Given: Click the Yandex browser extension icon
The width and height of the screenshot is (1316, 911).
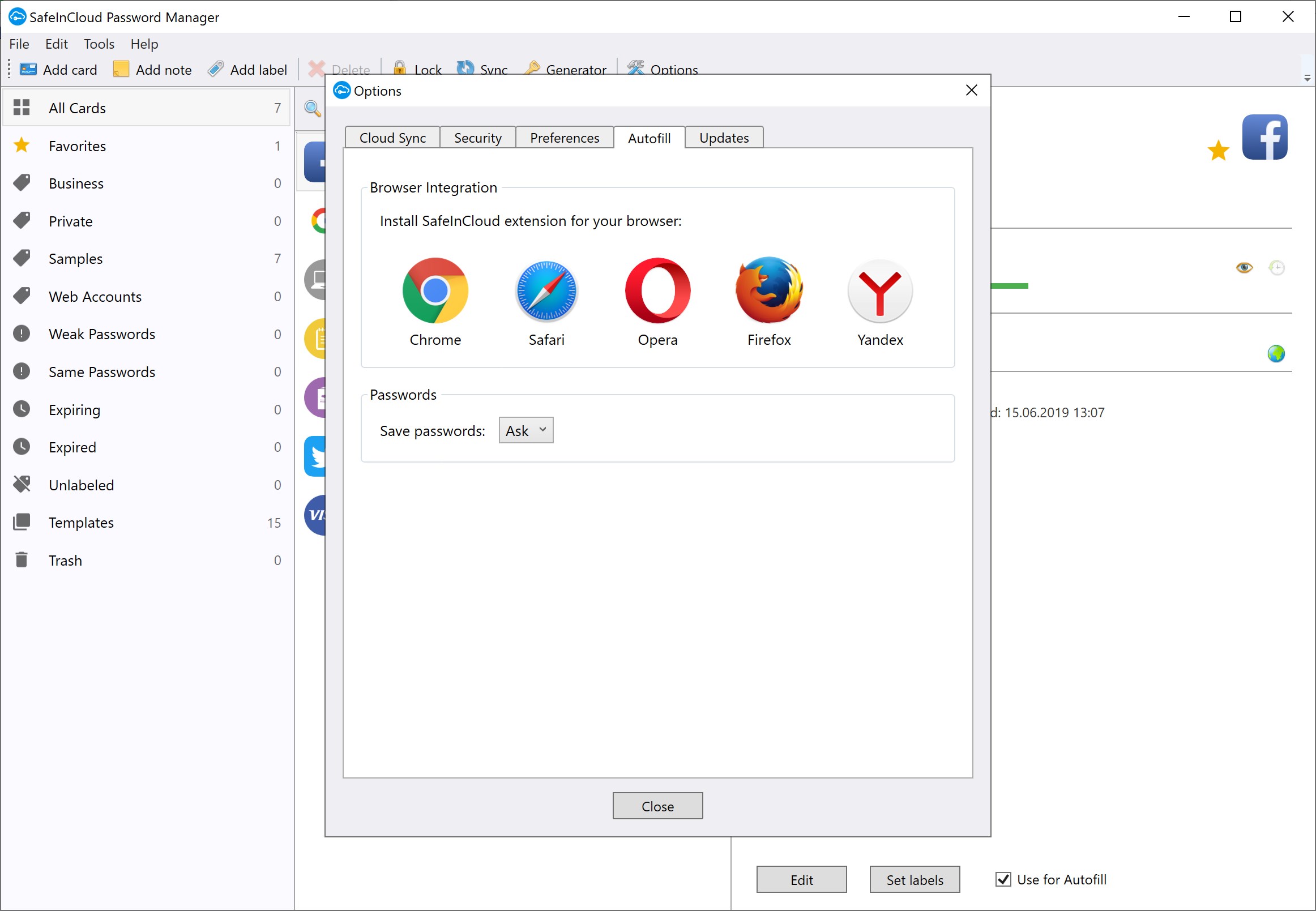Looking at the screenshot, I should point(880,290).
